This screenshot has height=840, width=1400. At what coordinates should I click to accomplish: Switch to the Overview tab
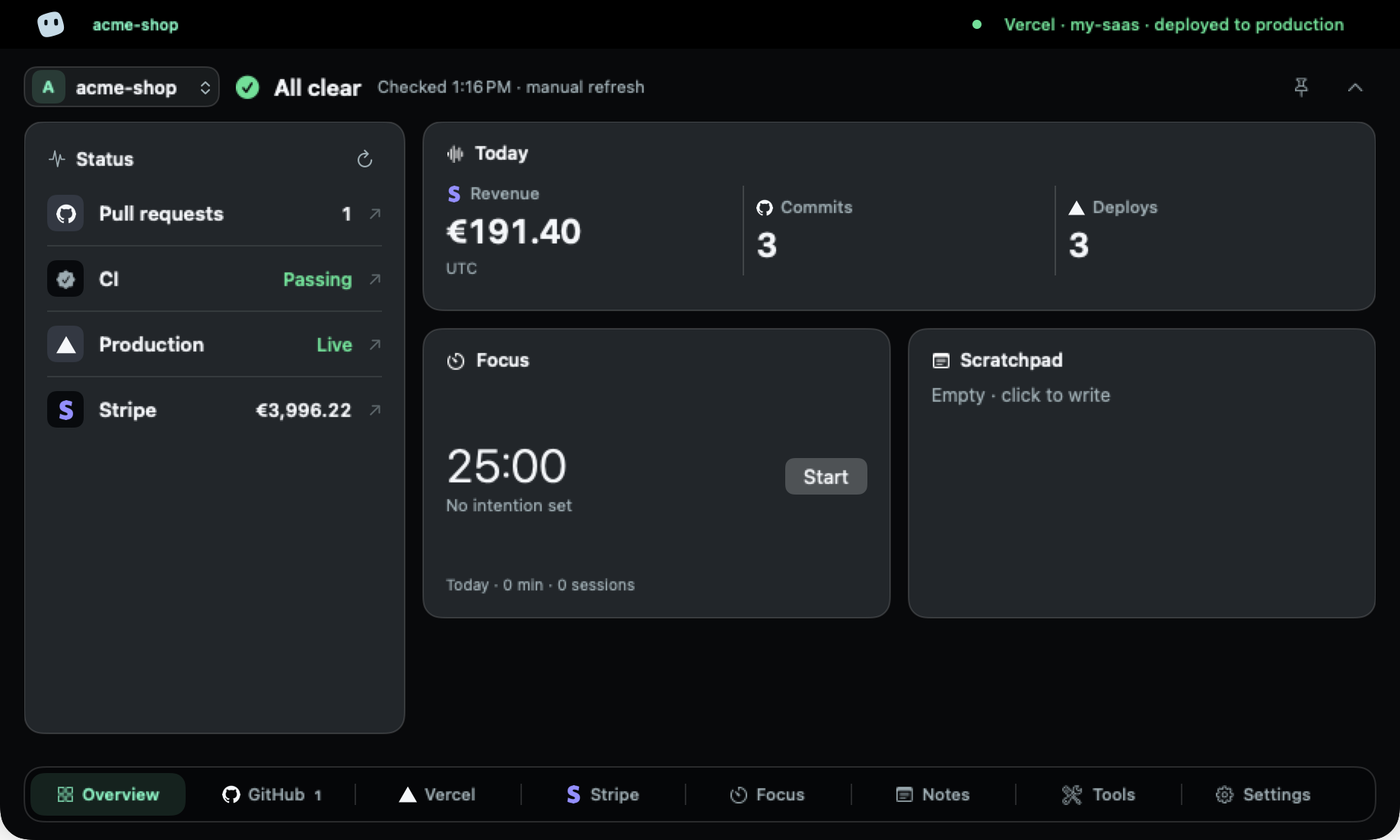click(x=108, y=794)
